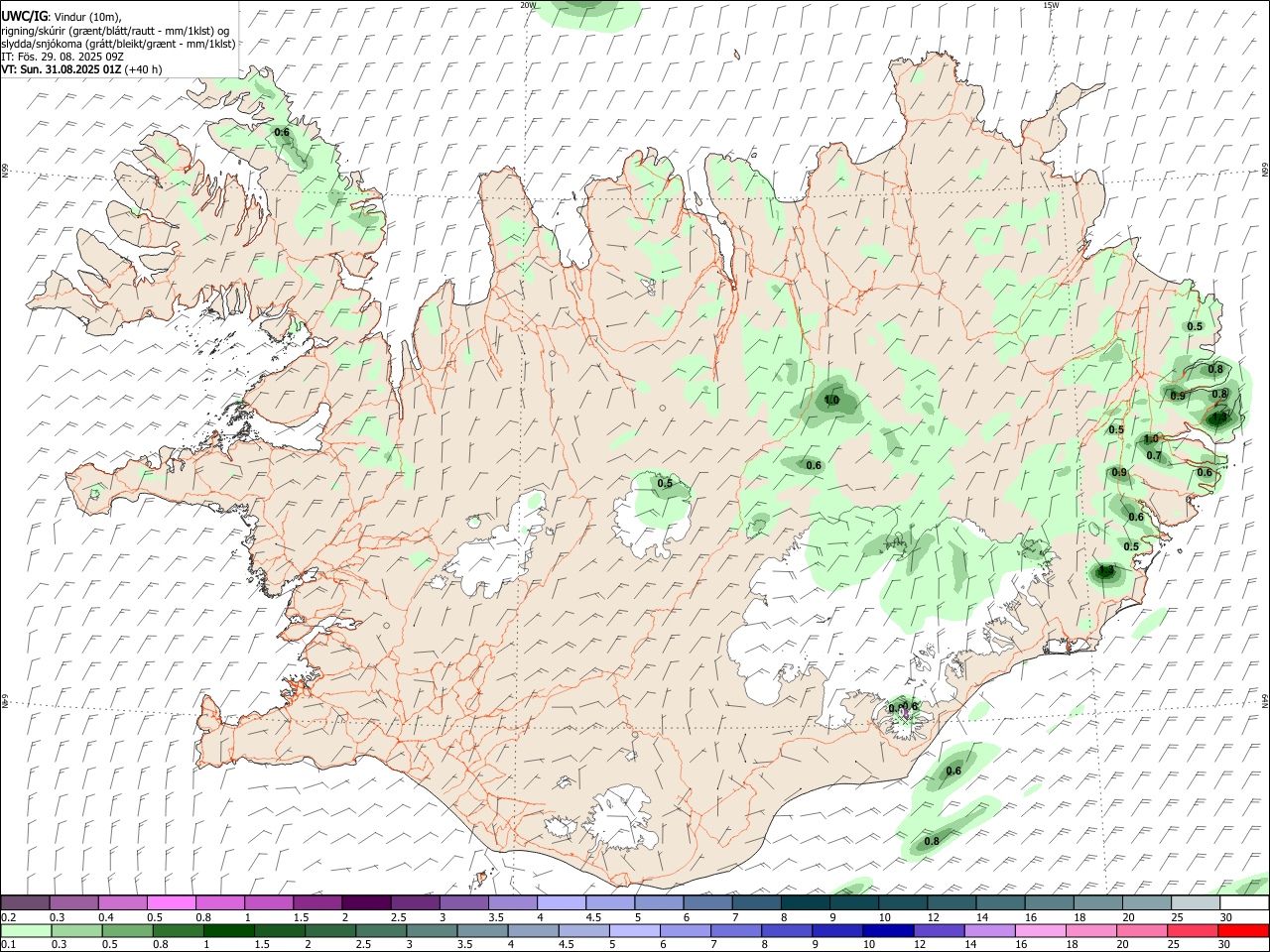Pick the darkest green swatch between 1 and 1.5
The height and width of the screenshot is (952, 1270).
pyautogui.click(x=229, y=931)
